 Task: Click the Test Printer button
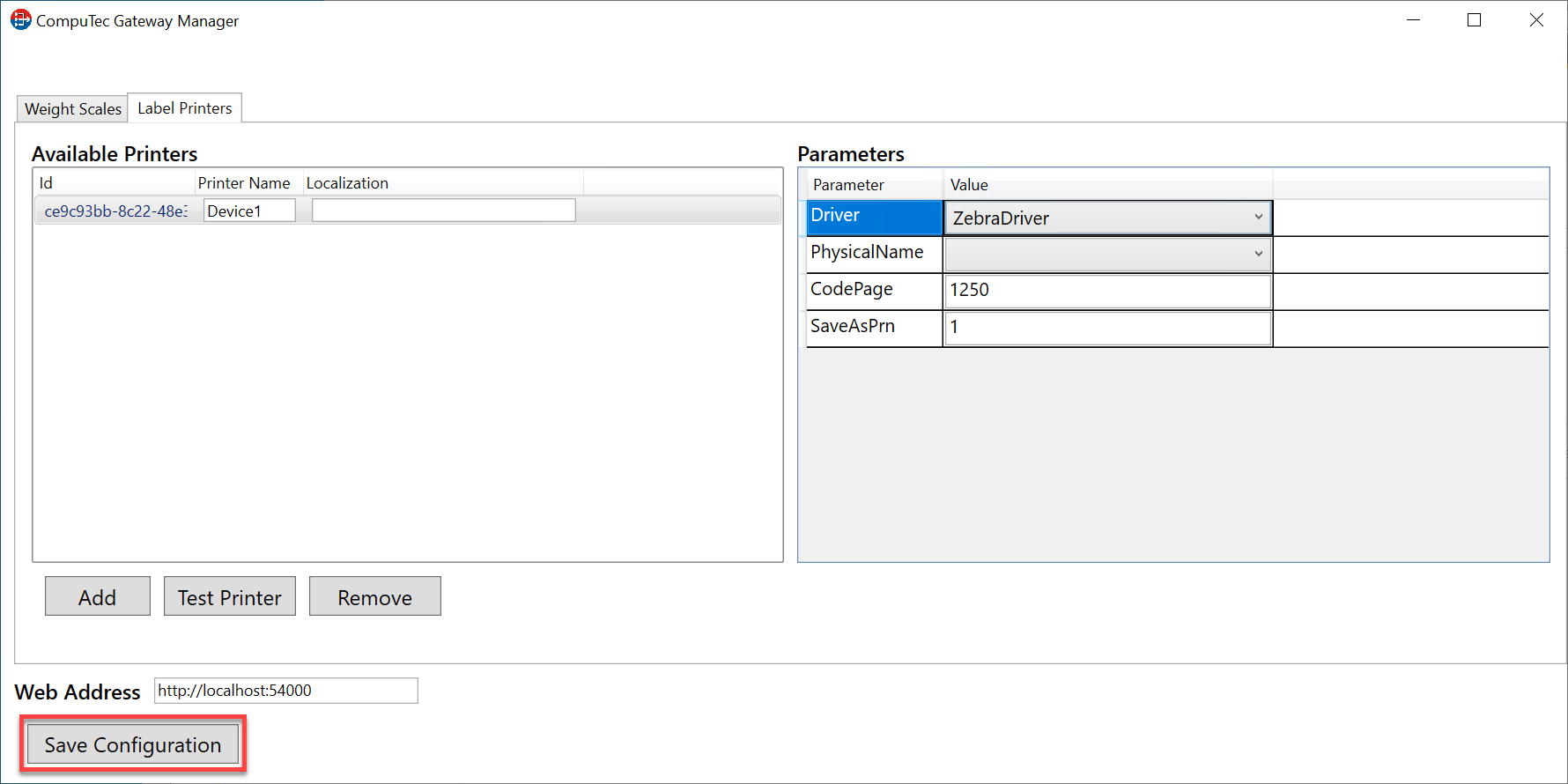point(230,596)
